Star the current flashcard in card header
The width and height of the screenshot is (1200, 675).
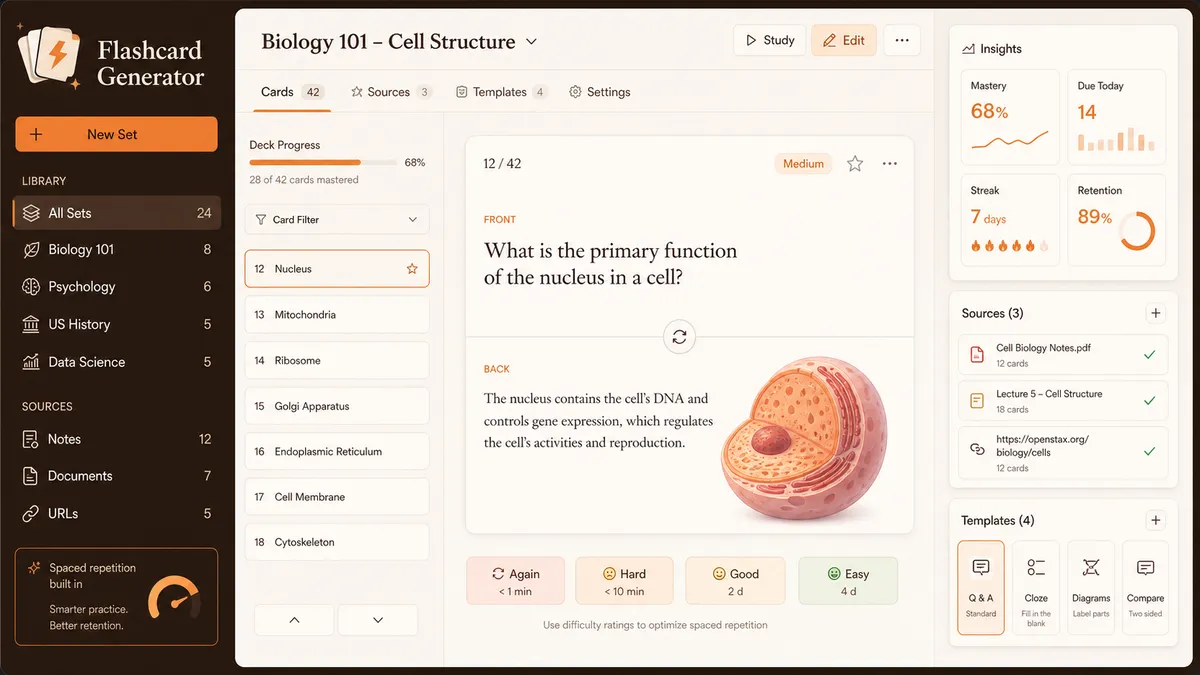tap(855, 164)
